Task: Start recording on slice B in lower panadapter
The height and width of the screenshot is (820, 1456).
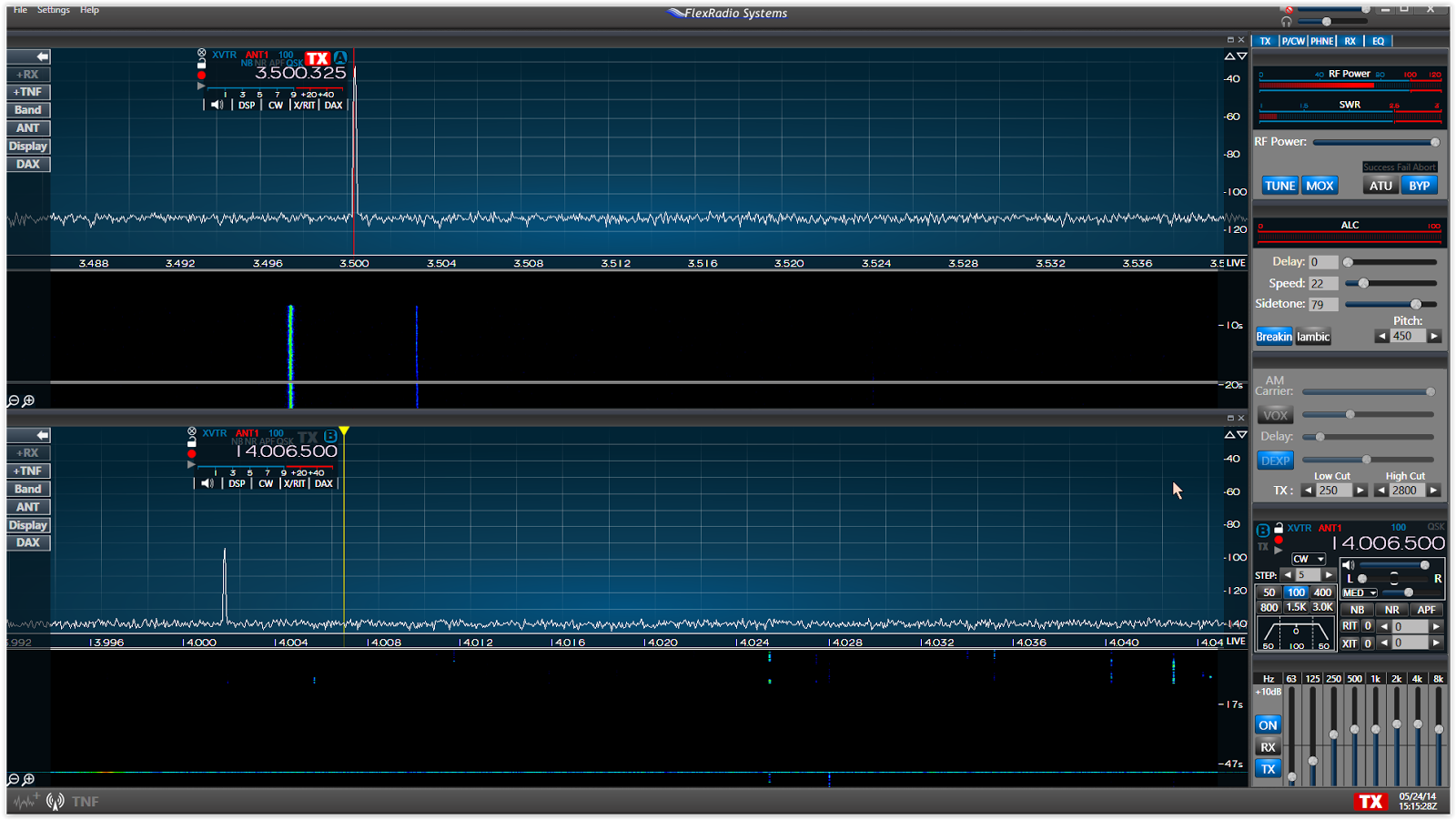Action: click(x=192, y=453)
